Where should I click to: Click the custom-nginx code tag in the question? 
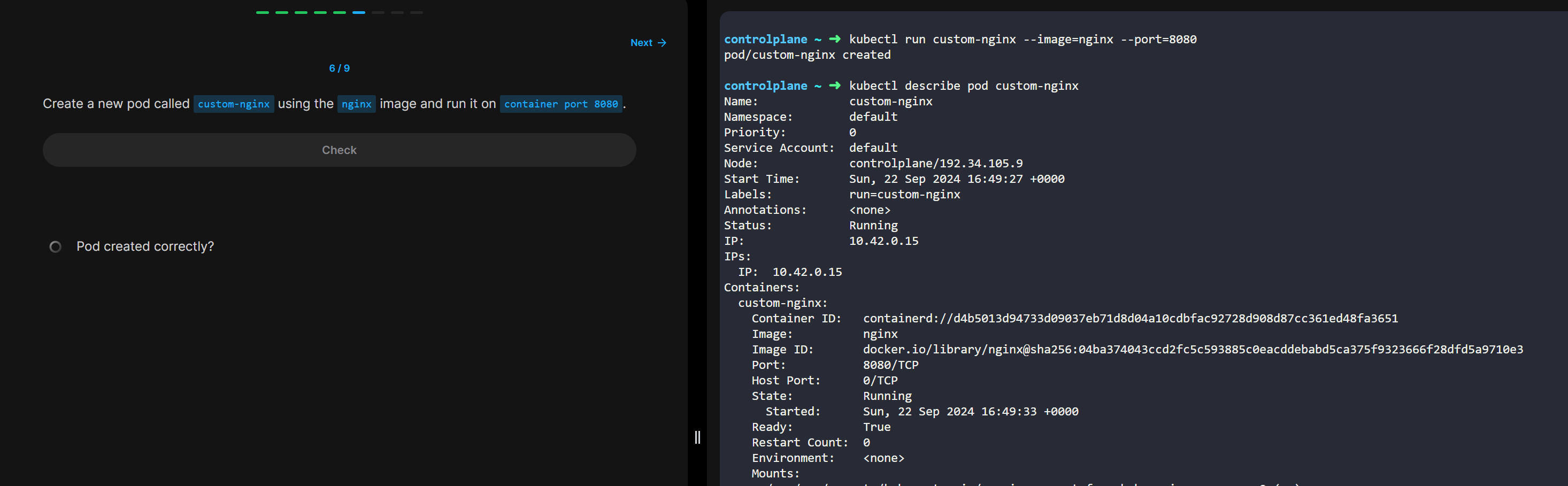click(x=234, y=104)
